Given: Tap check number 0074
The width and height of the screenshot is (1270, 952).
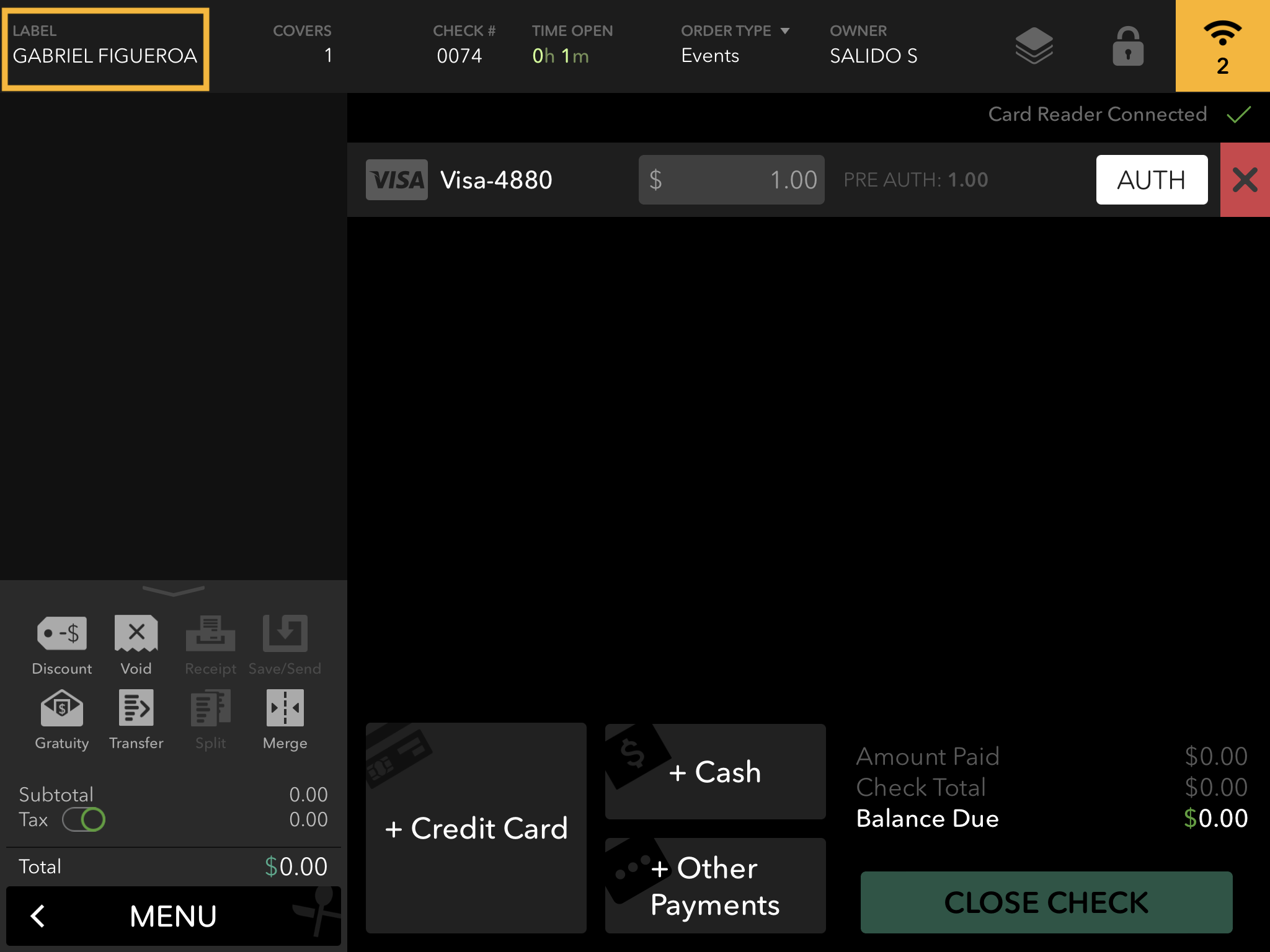Looking at the screenshot, I should [460, 56].
